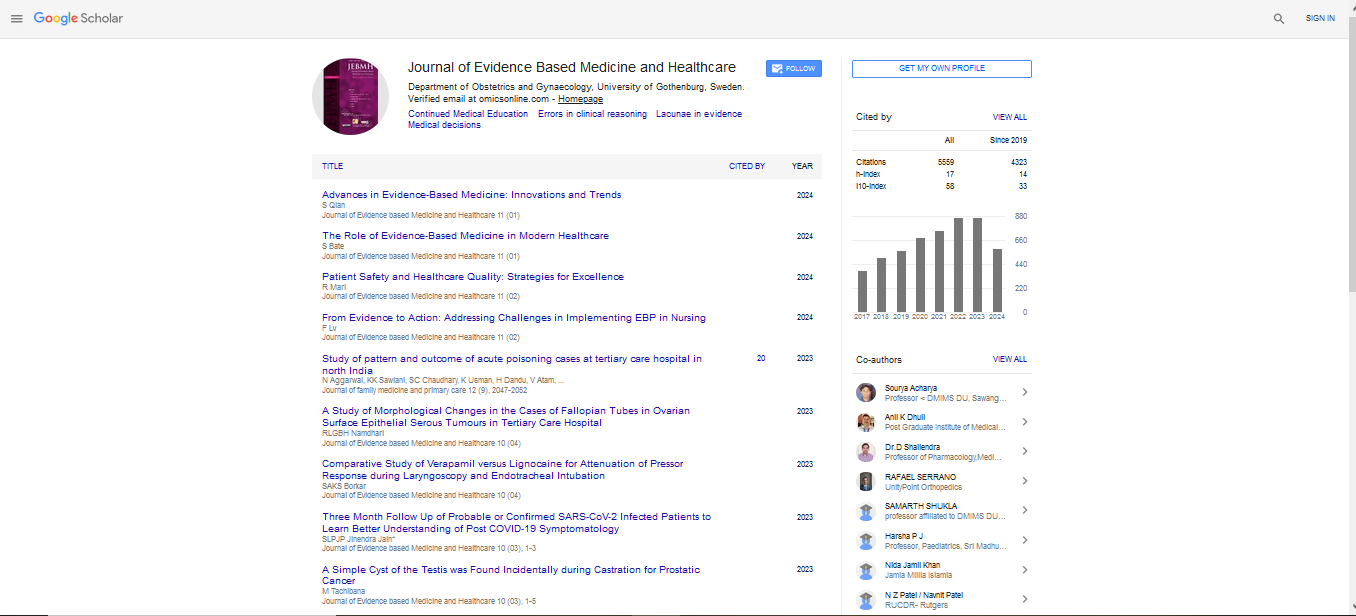Click VIEW ALL in Cited by section
The image size is (1356, 616).
coord(1010,118)
